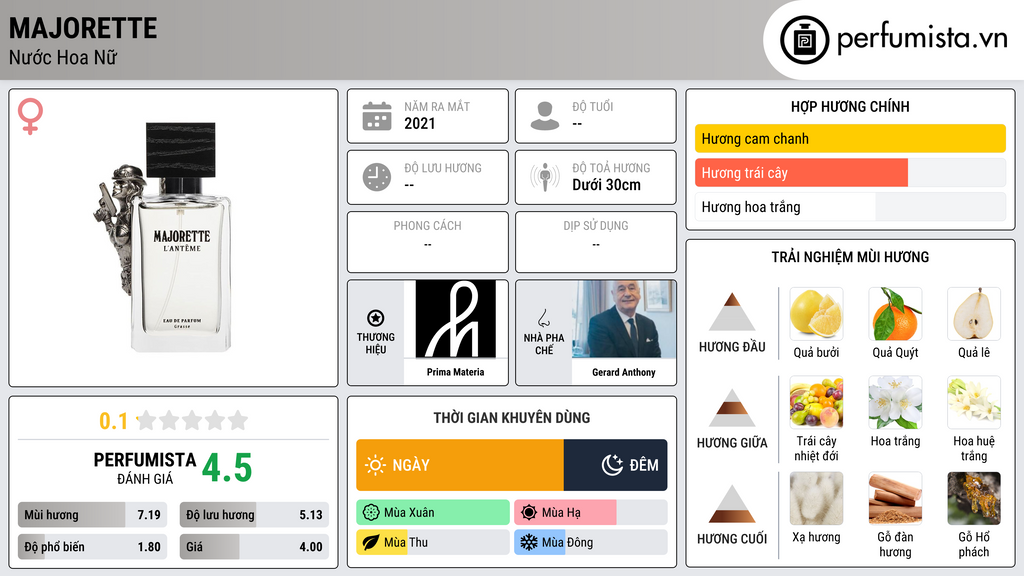This screenshot has width=1024, height=576.
Task: Click the Prima Materia brand logo
Action: tap(455, 319)
